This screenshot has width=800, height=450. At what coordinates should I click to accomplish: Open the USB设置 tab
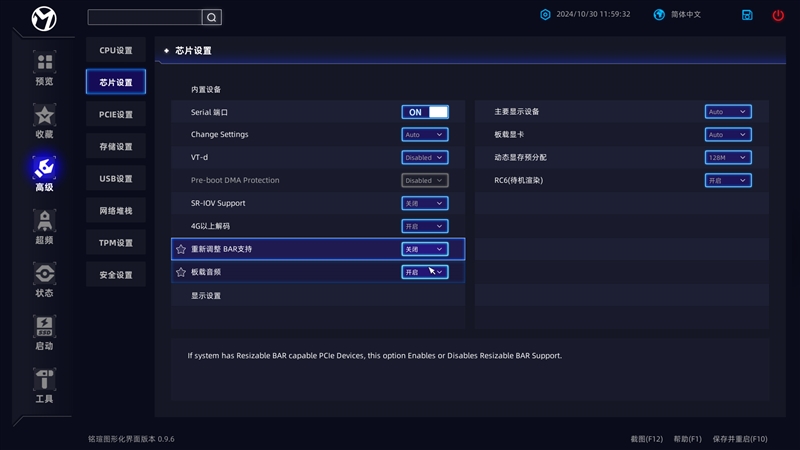(x=116, y=179)
